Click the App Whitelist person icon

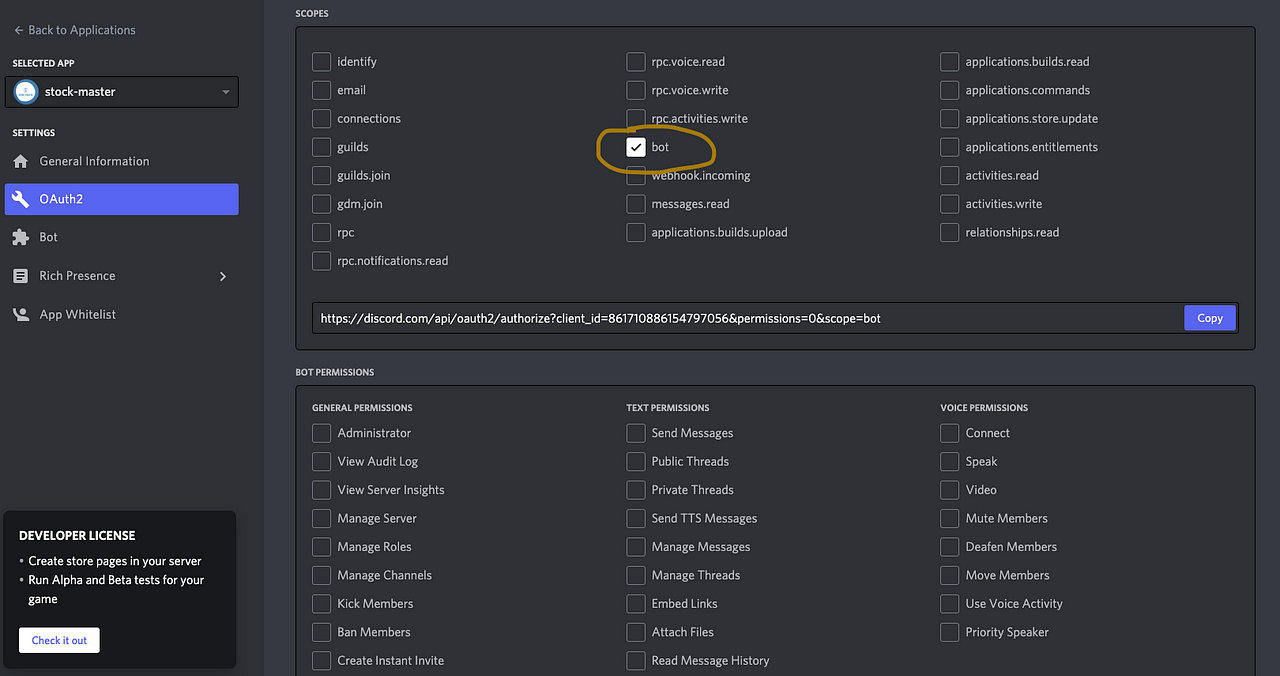(20, 314)
